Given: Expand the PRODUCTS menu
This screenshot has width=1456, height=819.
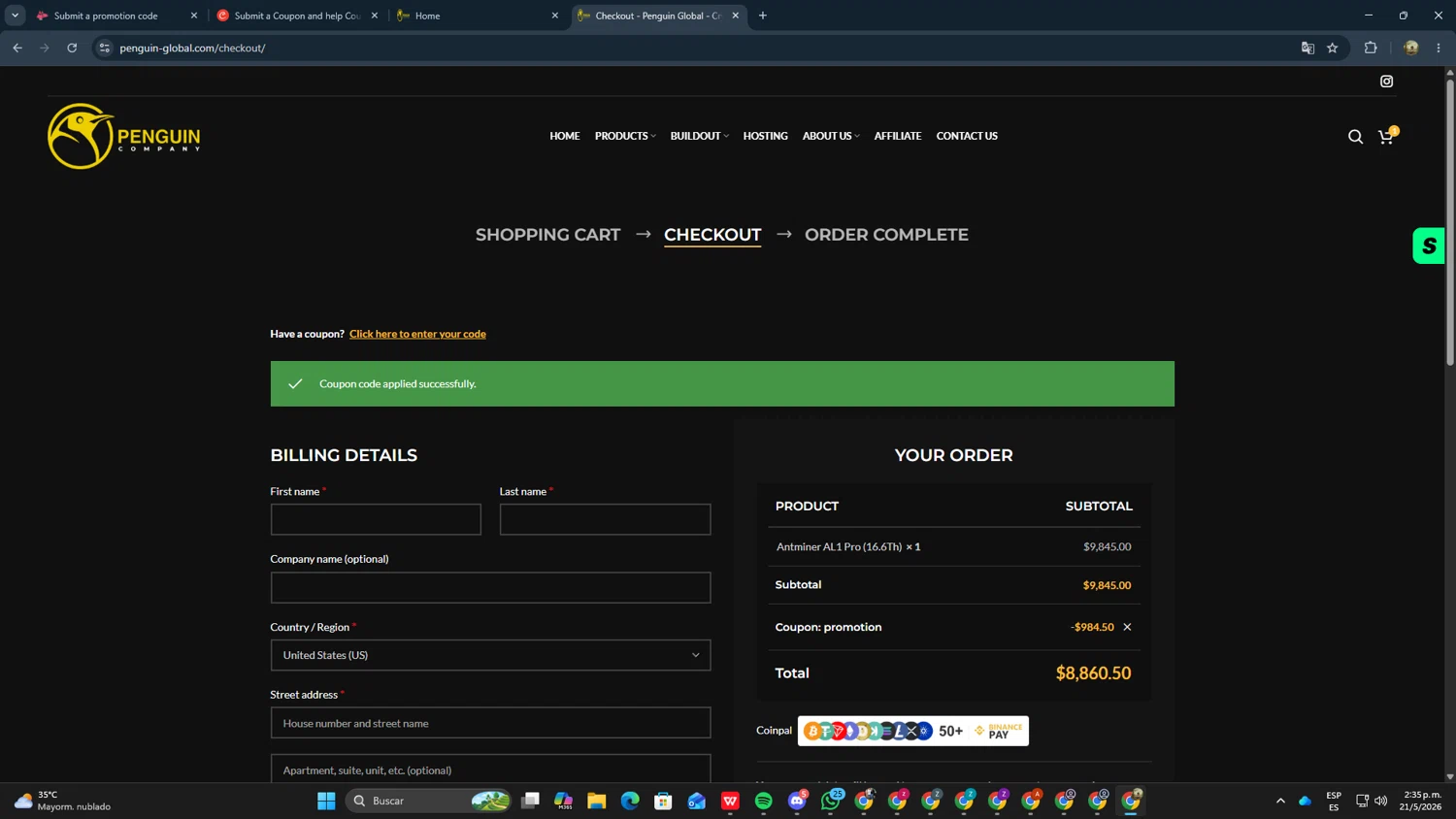Looking at the screenshot, I should pyautogui.click(x=625, y=136).
